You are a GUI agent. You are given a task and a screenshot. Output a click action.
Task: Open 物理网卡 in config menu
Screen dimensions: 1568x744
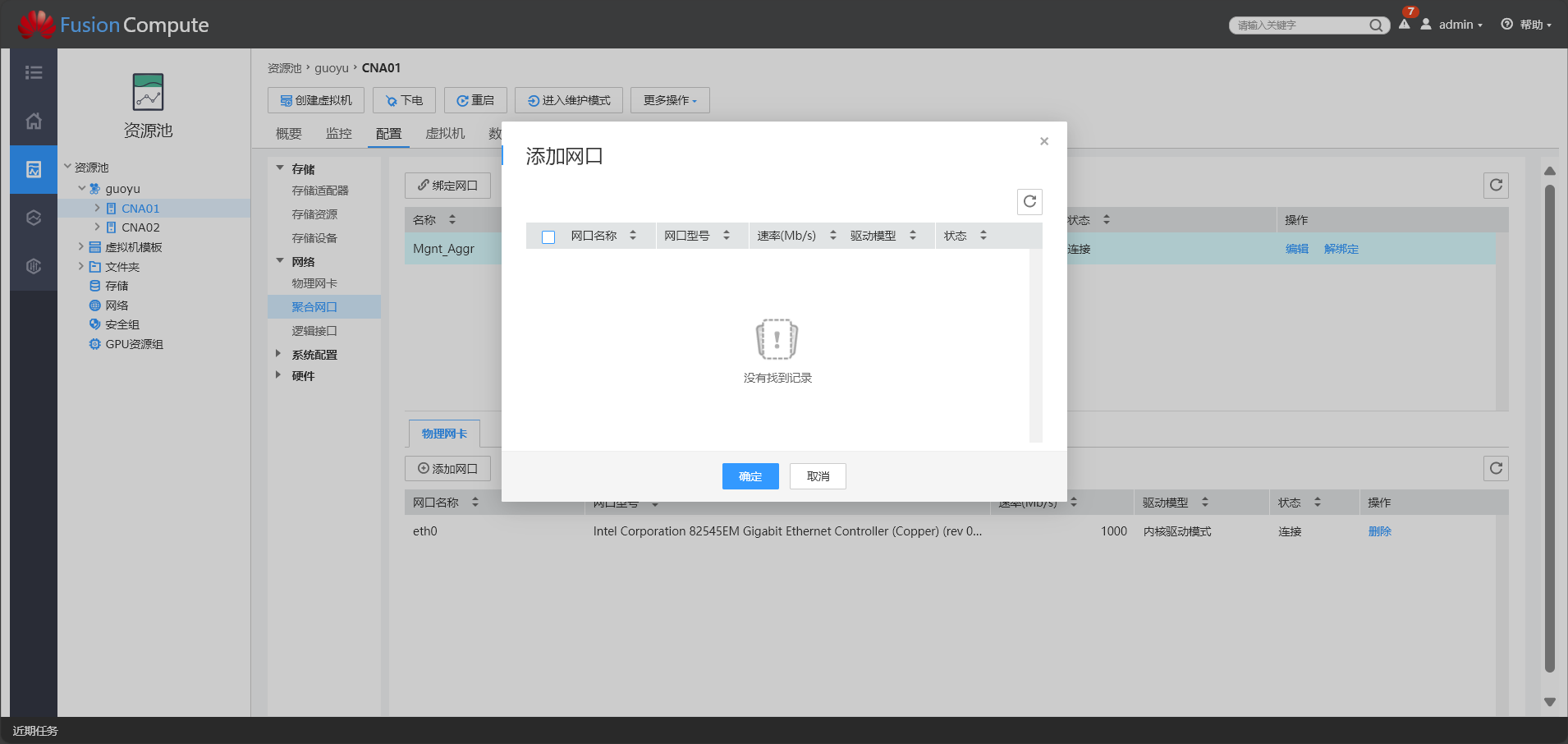(314, 283)
